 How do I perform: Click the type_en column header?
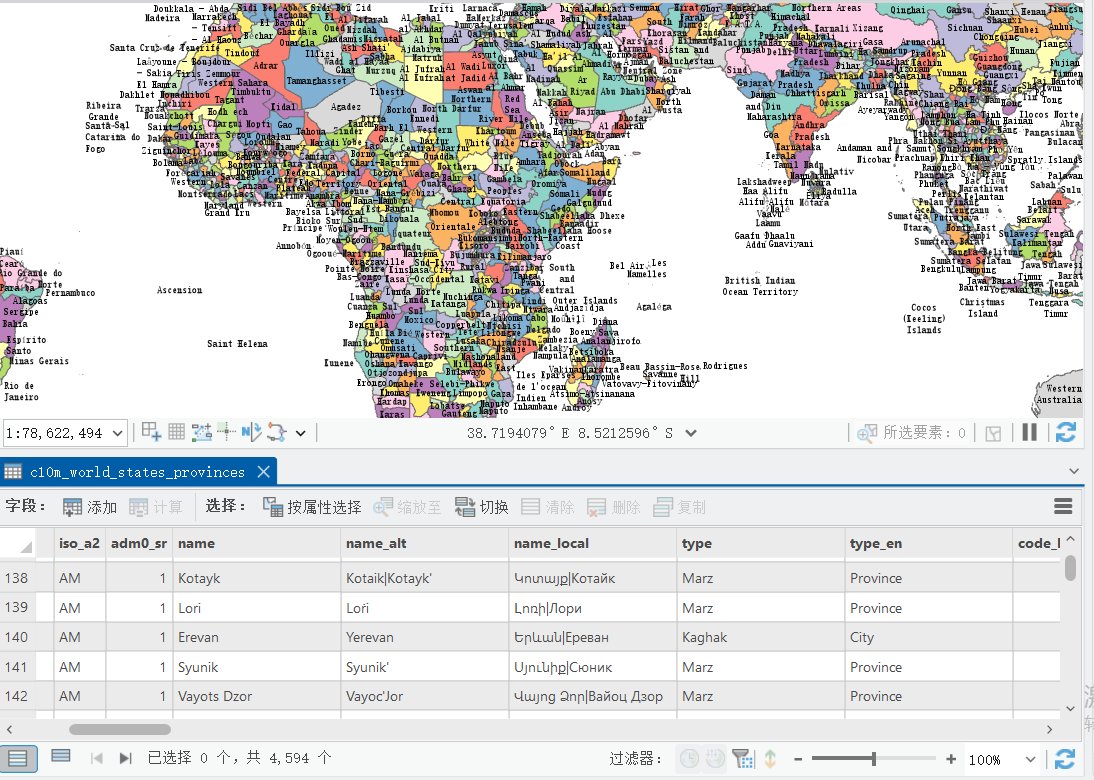click(929, 543)
